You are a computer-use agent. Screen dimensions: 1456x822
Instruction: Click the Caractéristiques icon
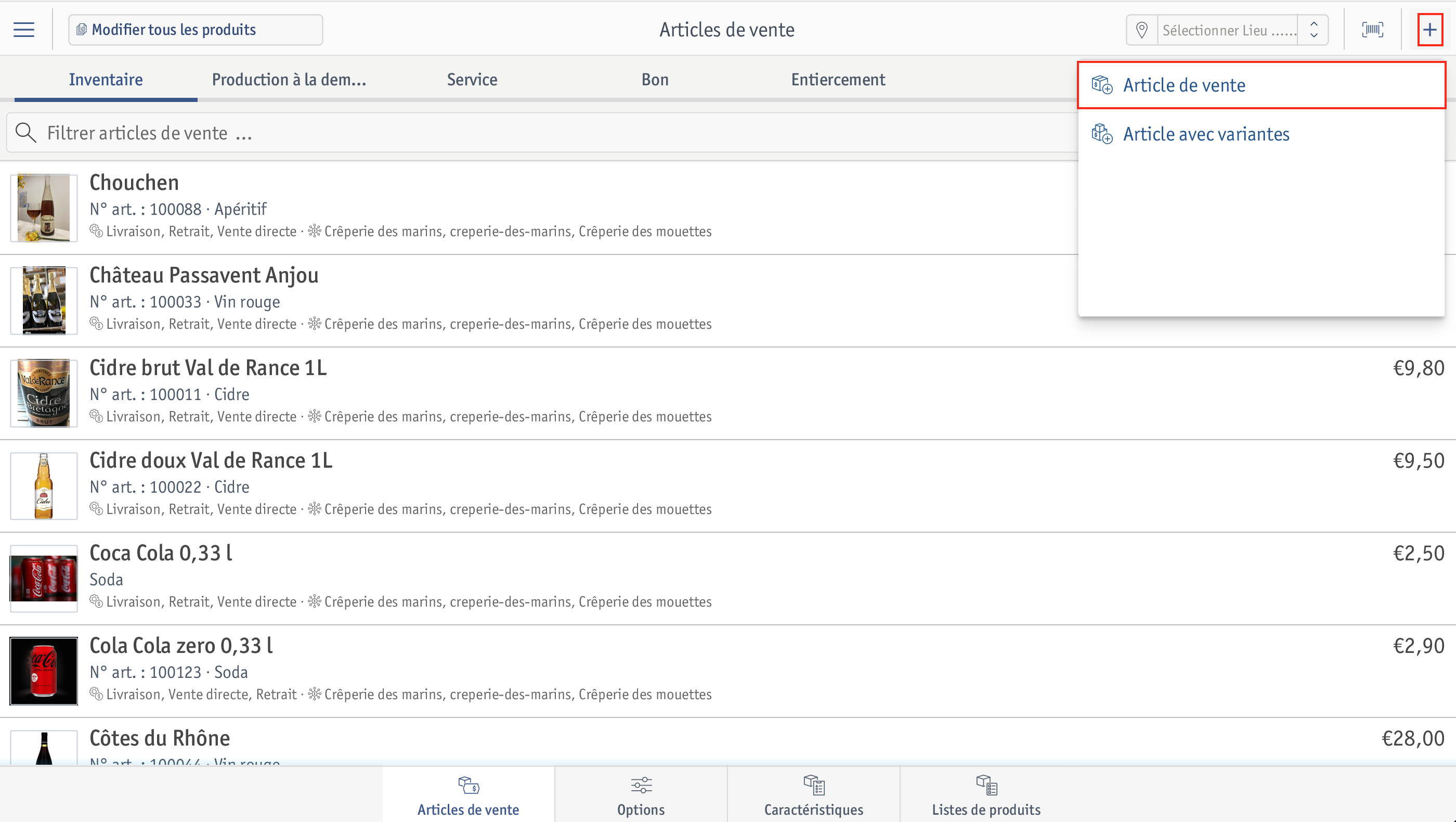pos(814,785)
